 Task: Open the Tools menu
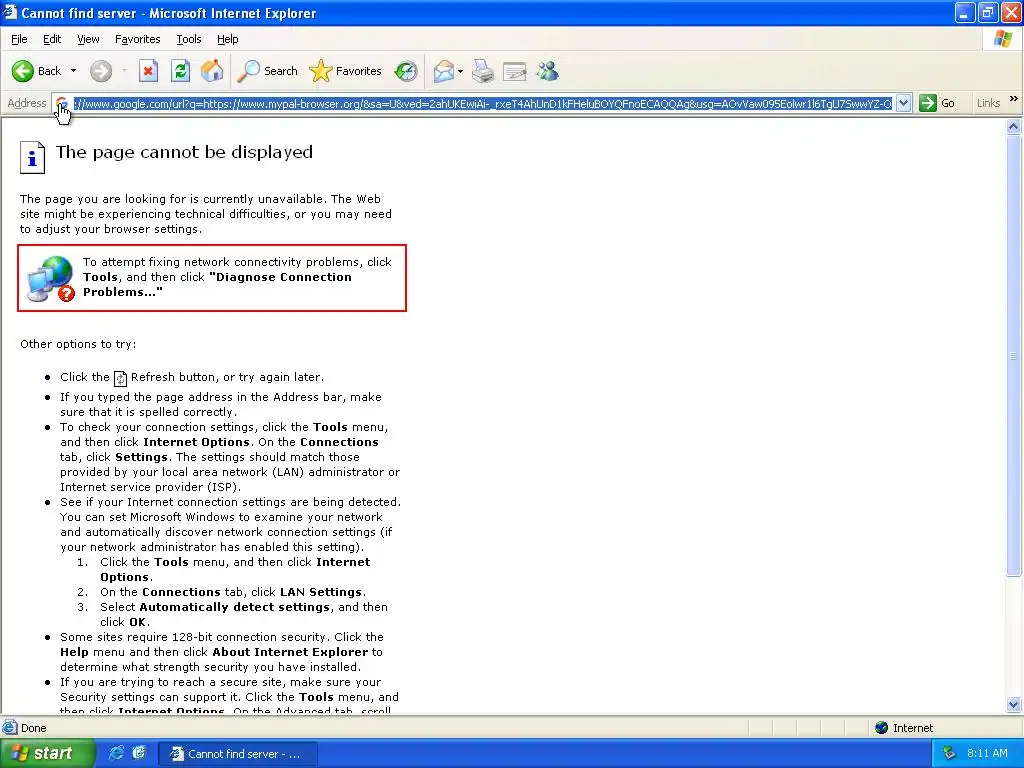click(189, 39)
